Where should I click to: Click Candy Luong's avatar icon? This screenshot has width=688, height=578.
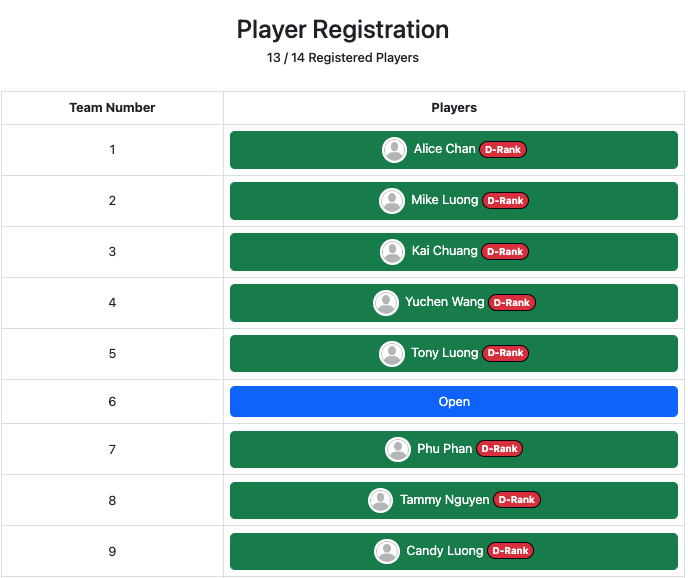387,552
